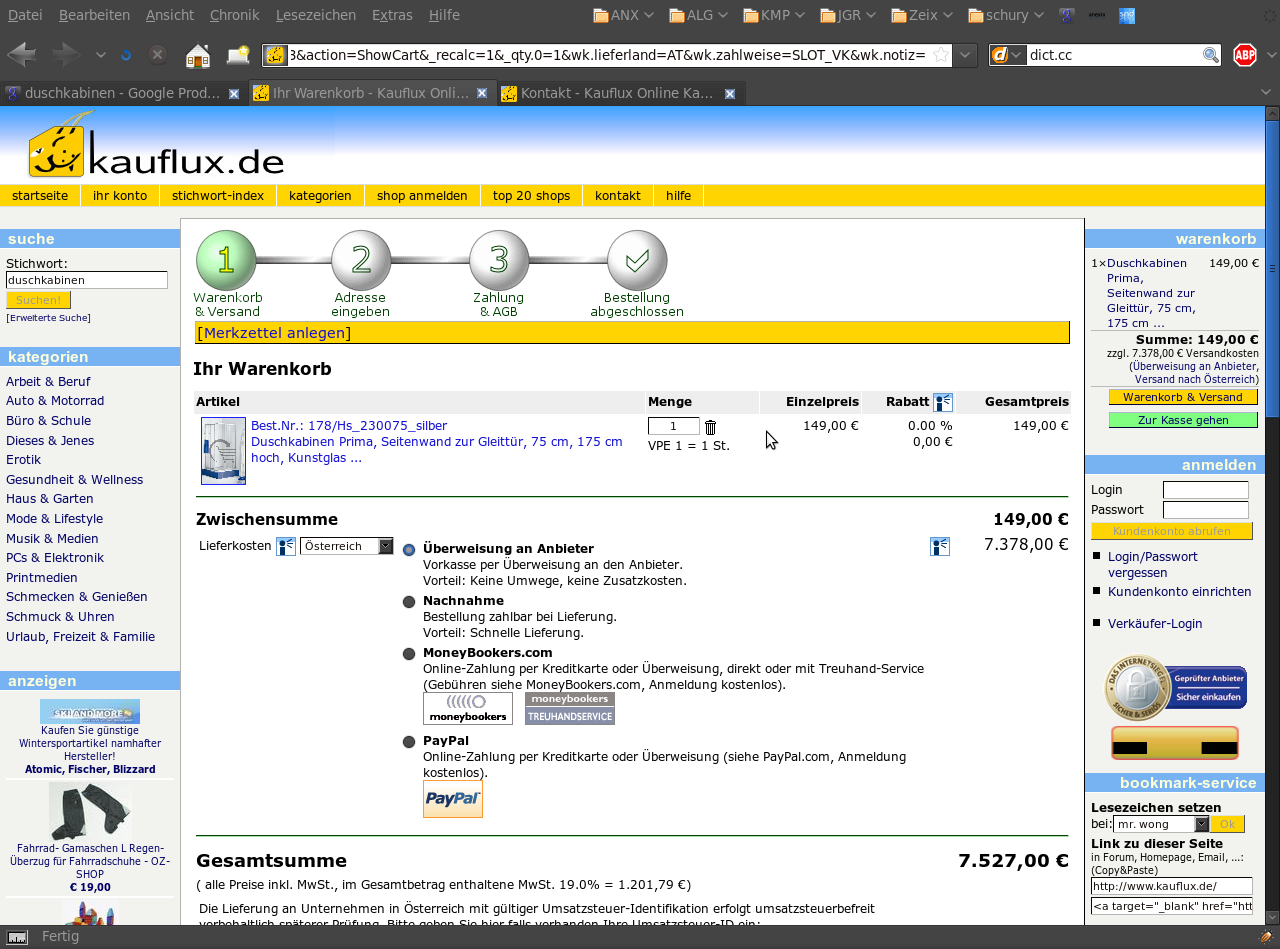Click Bestellung abgeschlossen checkmark circle
The image size is (1280, 949).
point(637,260)
